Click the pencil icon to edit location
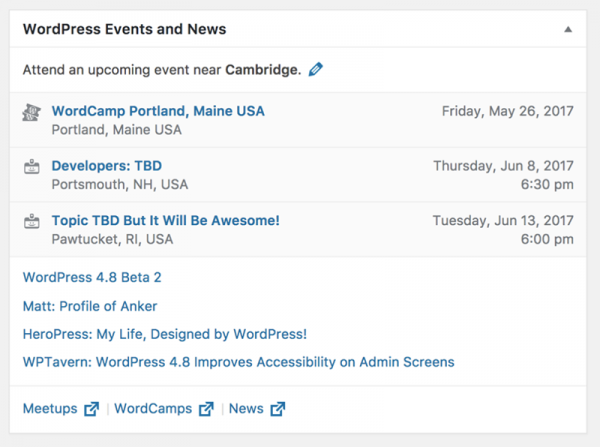This screenshot has height=447, width=600. tap(316, 70)
